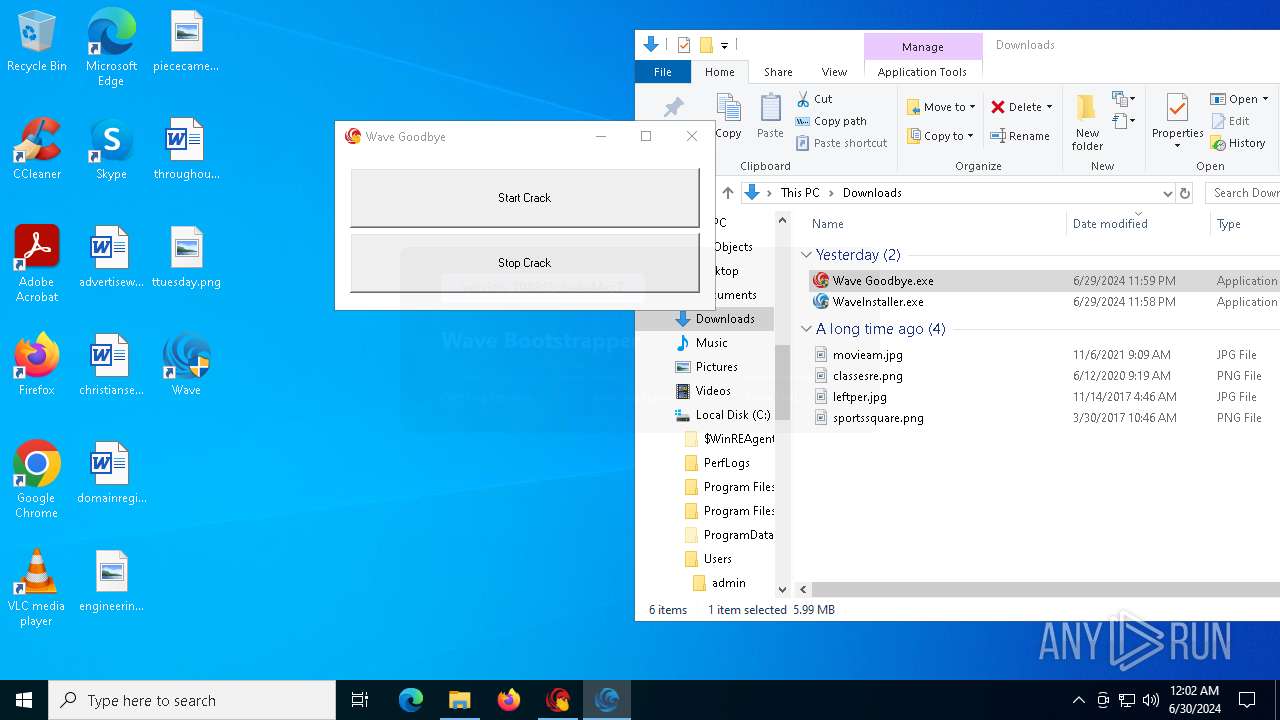
Task: Click Cut in the Clipboard group
Action: [x=814, y=99]
